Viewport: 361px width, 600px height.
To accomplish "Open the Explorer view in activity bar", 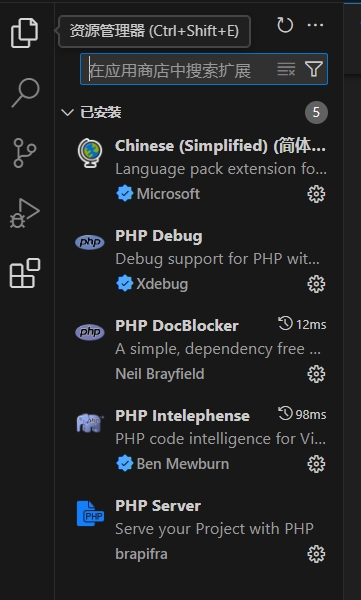I will (x=25, y=33).
